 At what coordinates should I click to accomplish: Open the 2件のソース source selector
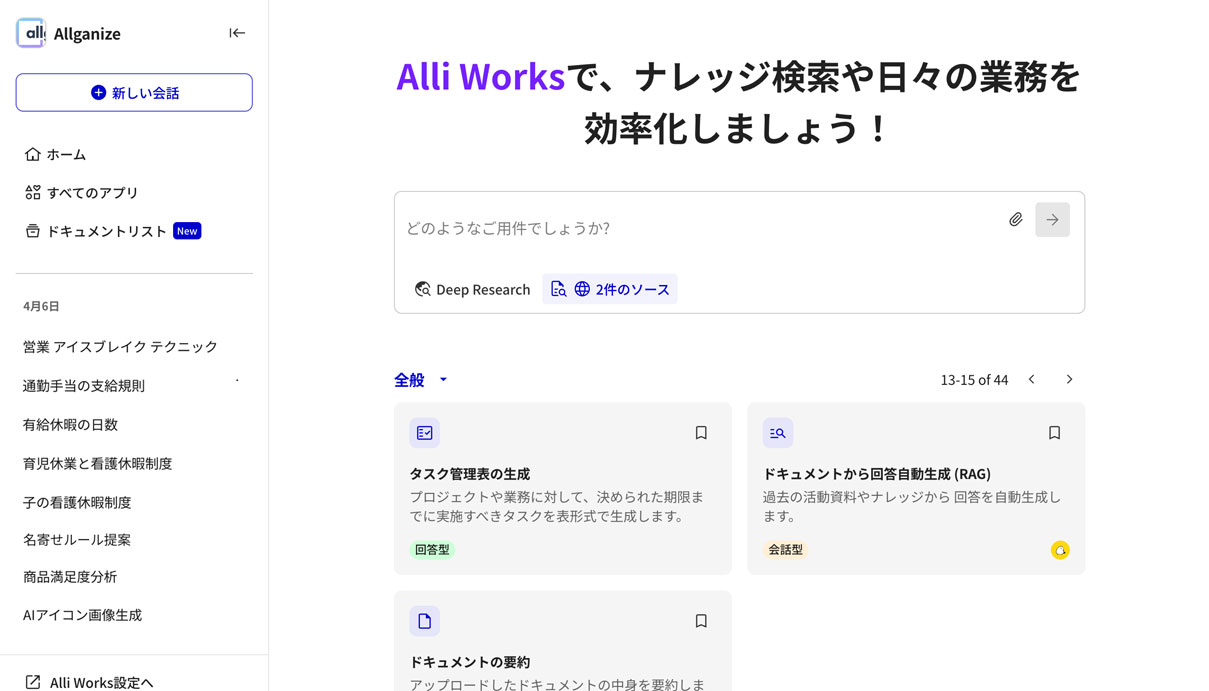(610, 289)
